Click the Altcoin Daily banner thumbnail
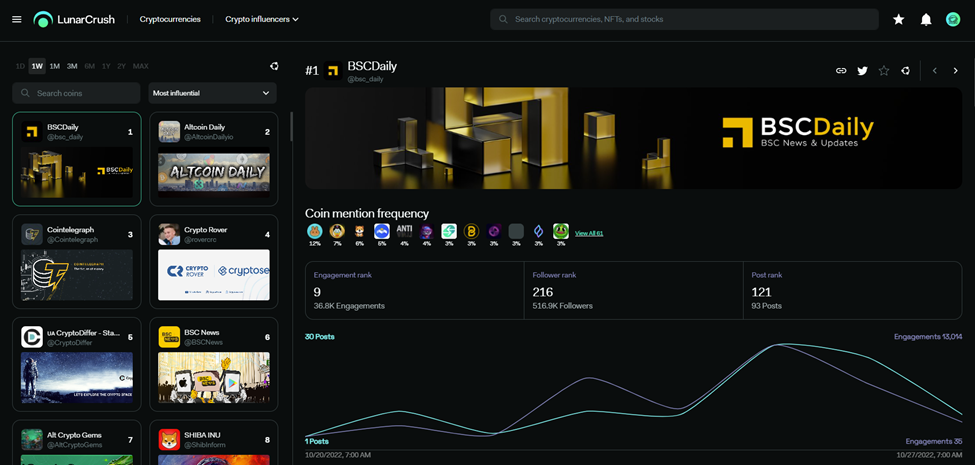Image resolution: width=975 pixels, height=465 pixels. [214, 172]
